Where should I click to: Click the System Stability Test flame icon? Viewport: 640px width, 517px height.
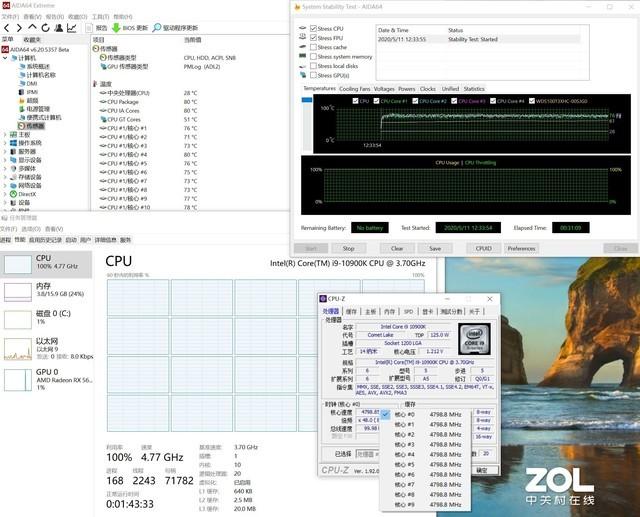point(297,7)
